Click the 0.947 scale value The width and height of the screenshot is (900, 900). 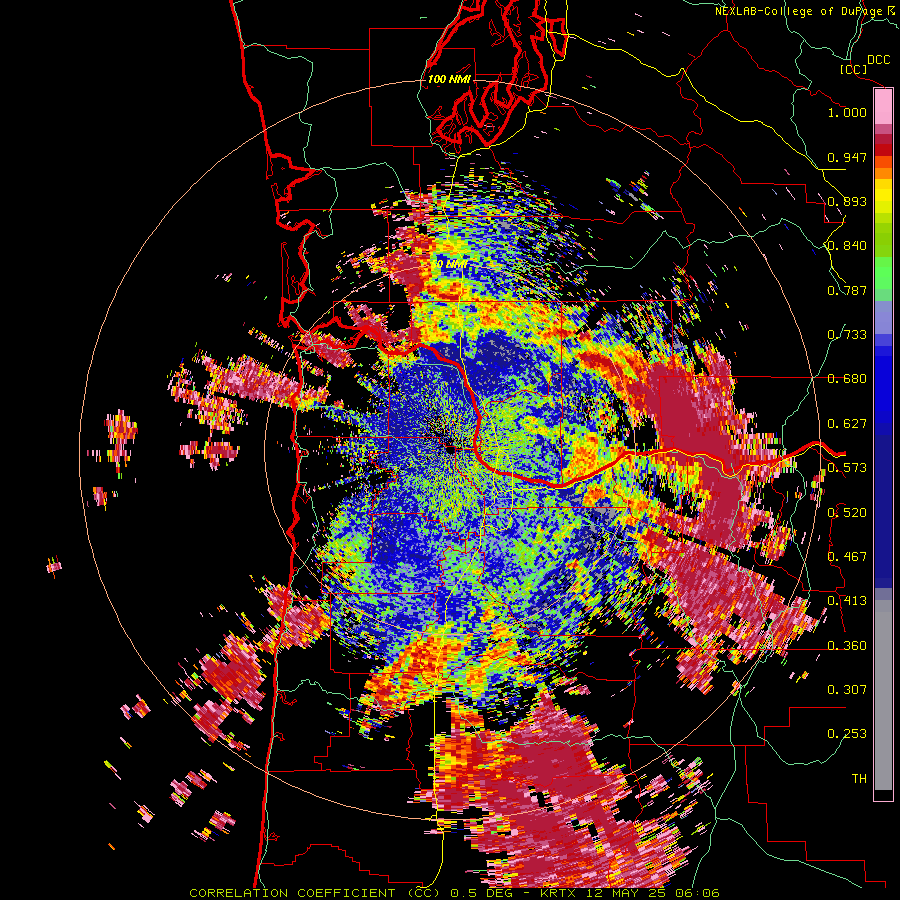[x=847, y=157]
